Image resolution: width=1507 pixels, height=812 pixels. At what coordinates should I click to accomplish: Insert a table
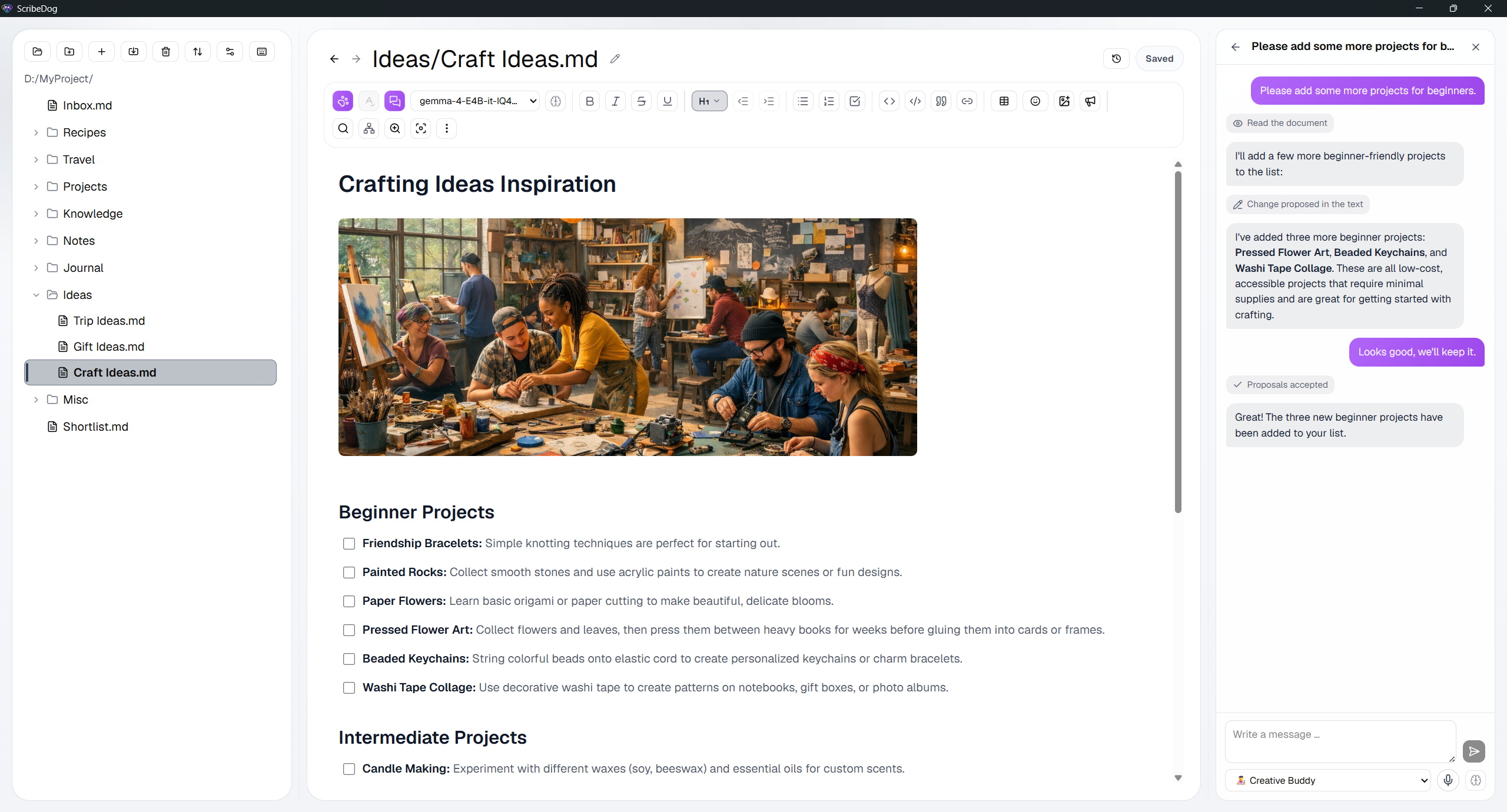(1004, 101)
